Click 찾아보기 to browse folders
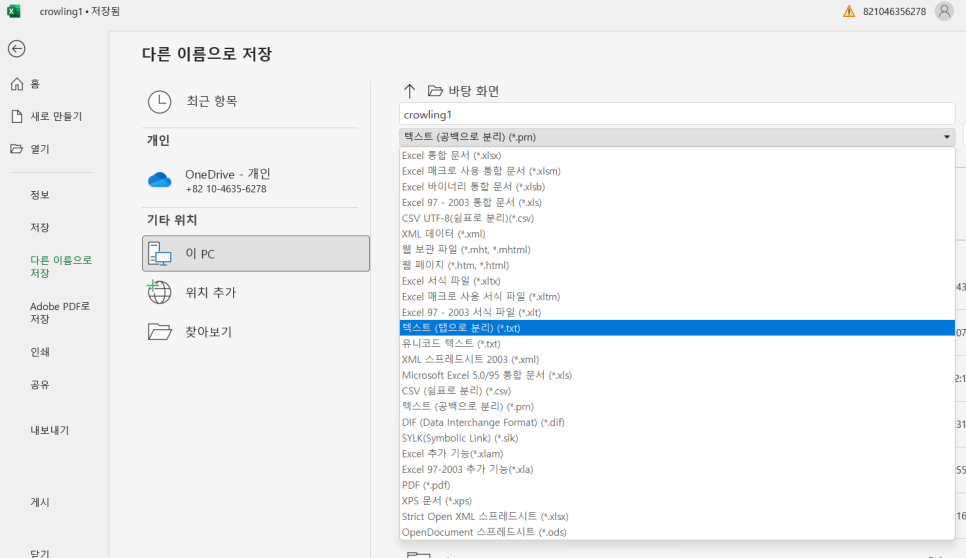The width and height of the screenshot is (966, 558). (256, 332)
